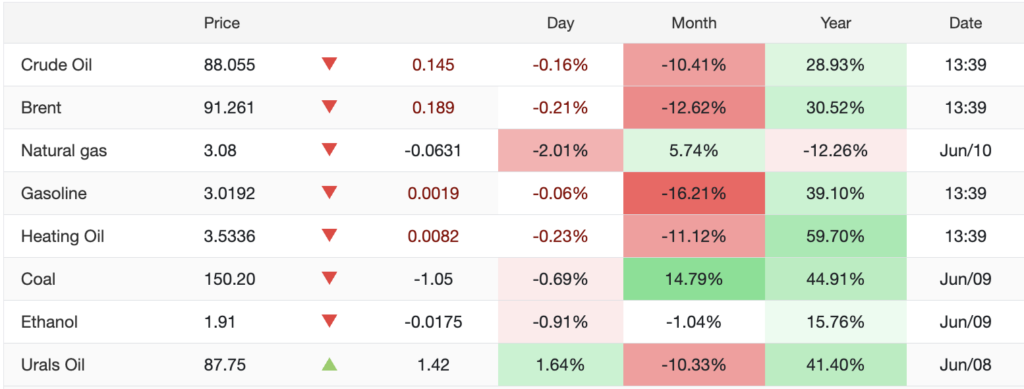This screenshot has height=389, width=1024.
Task: Select Coal price 150.20
Action: tap(229, 279)
